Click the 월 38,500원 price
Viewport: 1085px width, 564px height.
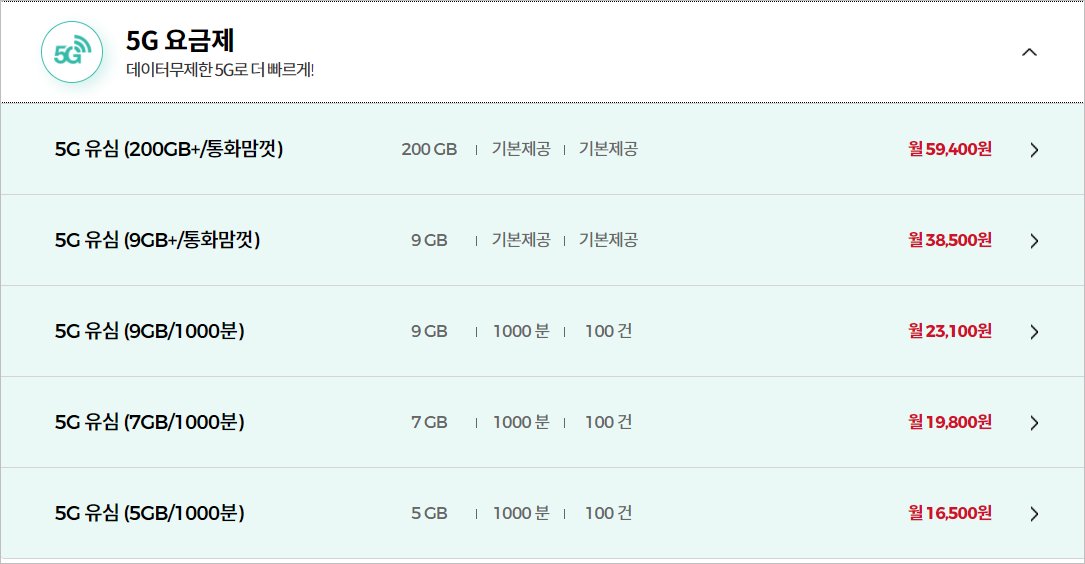pos(950,240)
